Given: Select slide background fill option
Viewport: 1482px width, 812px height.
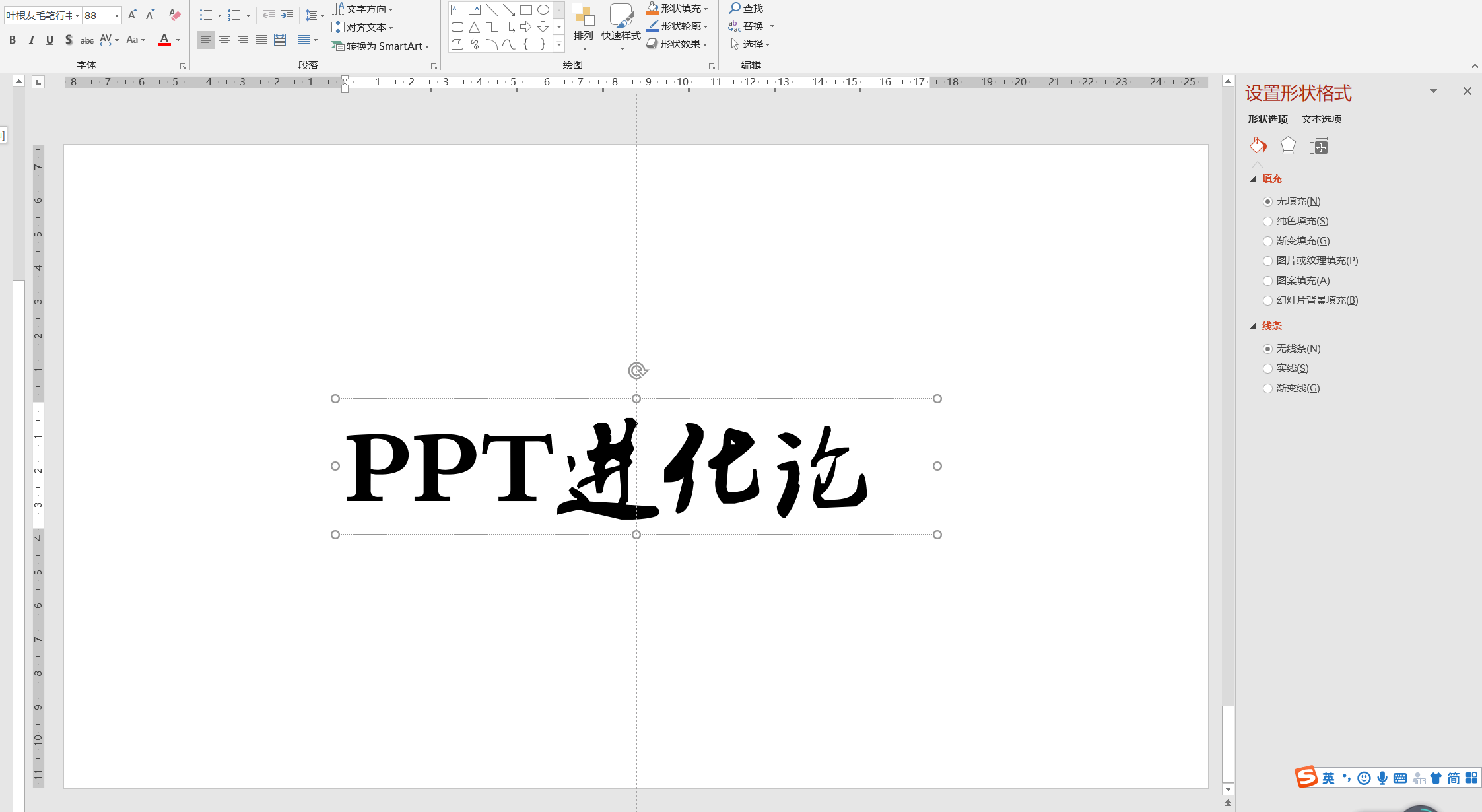Looking at the screenshot, I should pos(1310,300).
